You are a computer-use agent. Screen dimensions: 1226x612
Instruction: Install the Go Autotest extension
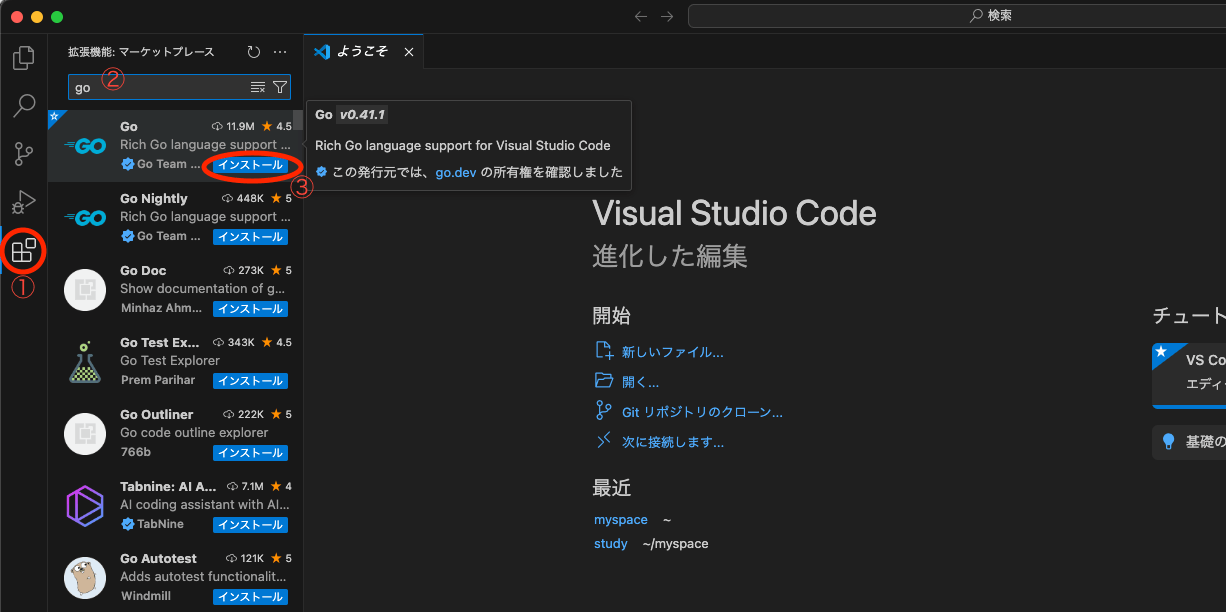click(250, 597)
